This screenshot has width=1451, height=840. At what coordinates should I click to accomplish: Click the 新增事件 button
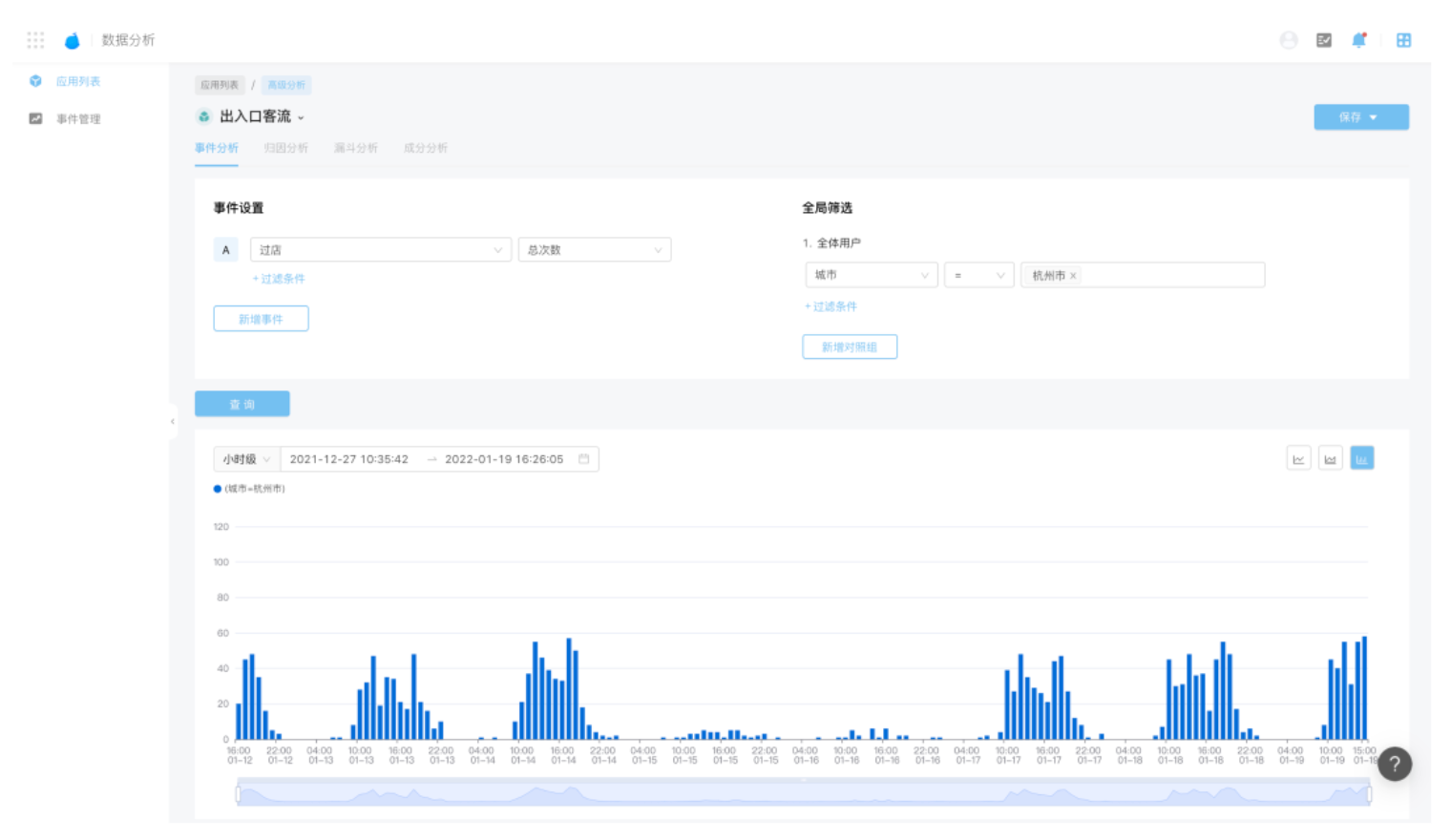click(261, 319)
